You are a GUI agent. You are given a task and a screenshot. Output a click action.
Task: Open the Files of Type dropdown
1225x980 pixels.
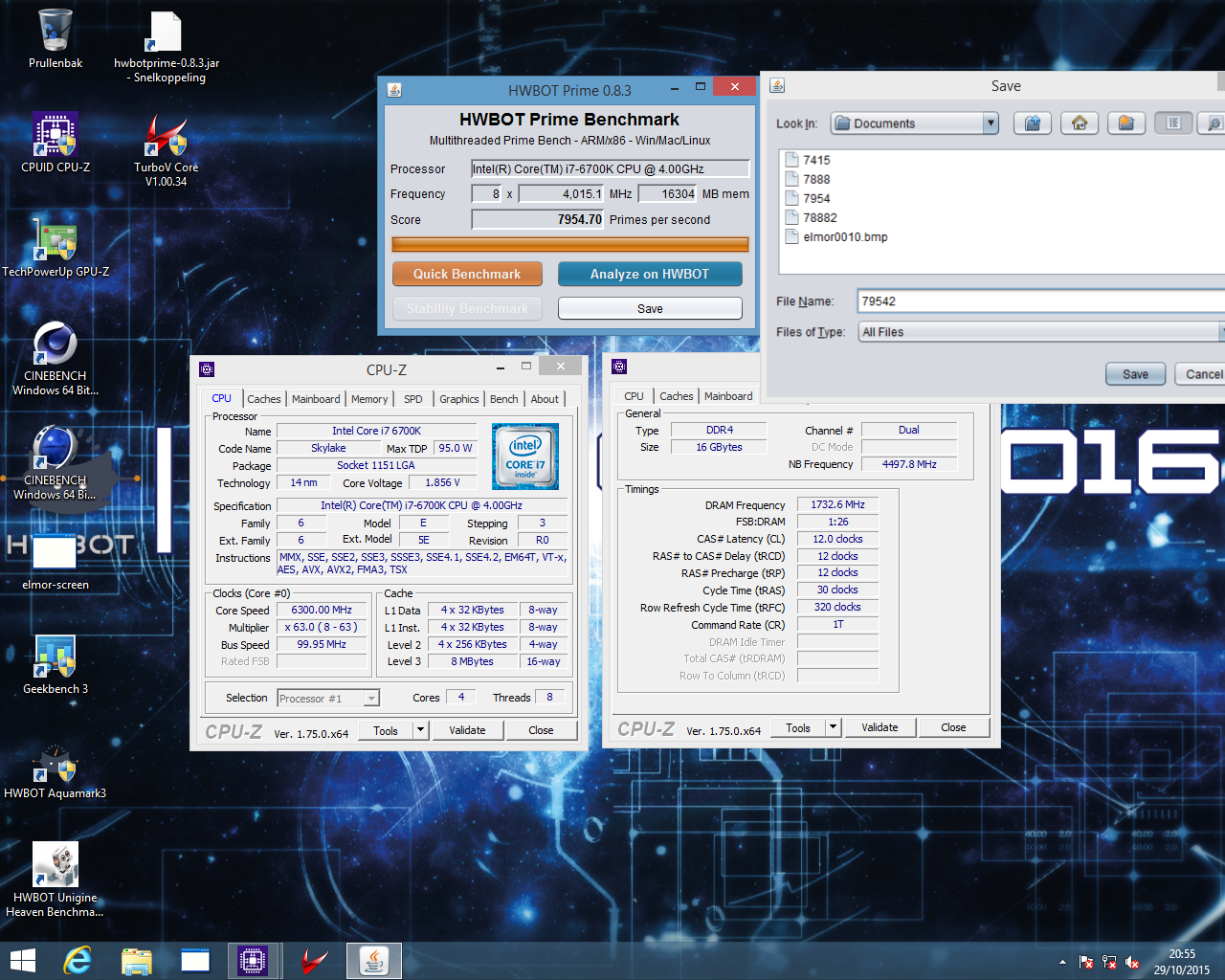(1041, 332)
